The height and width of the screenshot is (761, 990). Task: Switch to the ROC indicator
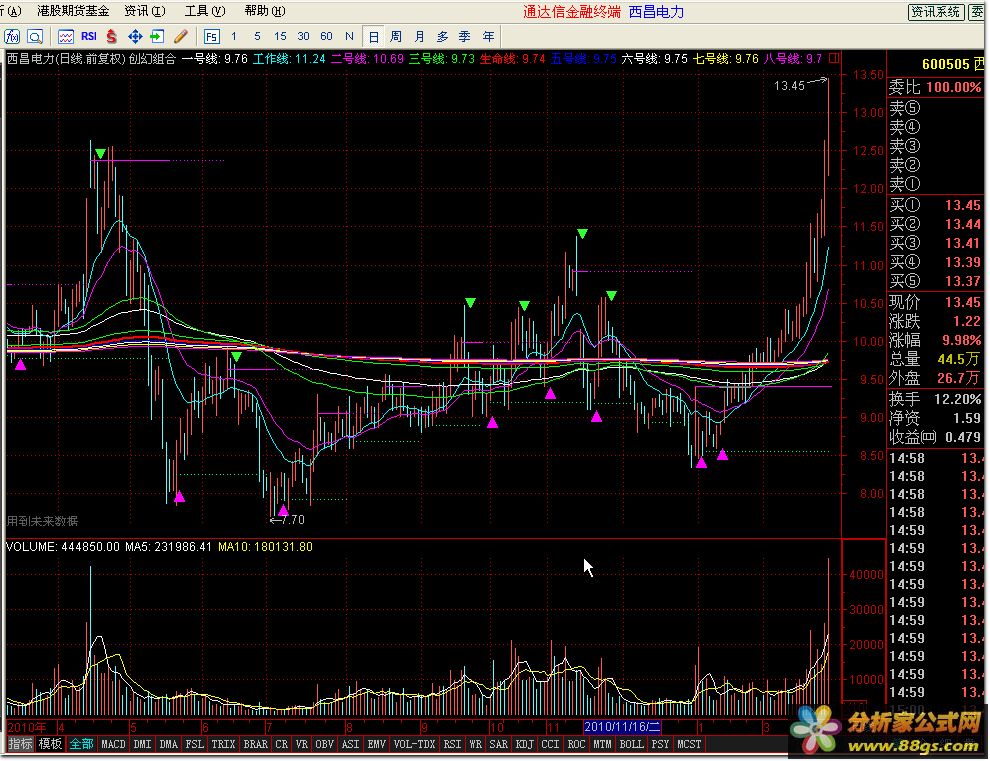coord(576,744)
